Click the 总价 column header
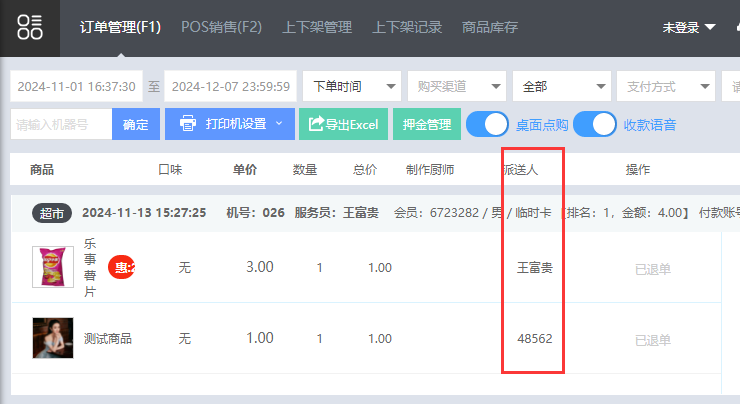 pyautogui.click(x=365, y=169)
